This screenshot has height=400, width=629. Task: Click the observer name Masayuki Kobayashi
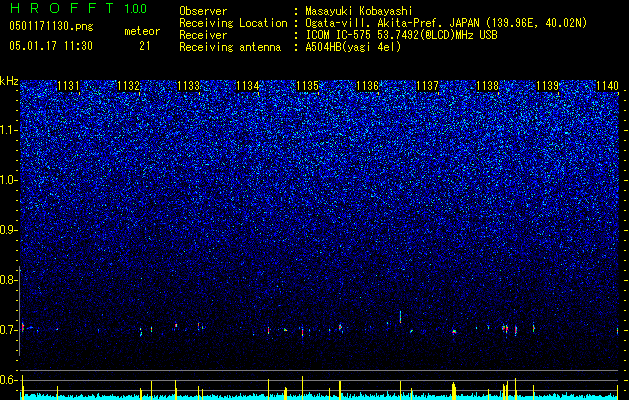pyautogui.click(x=359, y=11)
